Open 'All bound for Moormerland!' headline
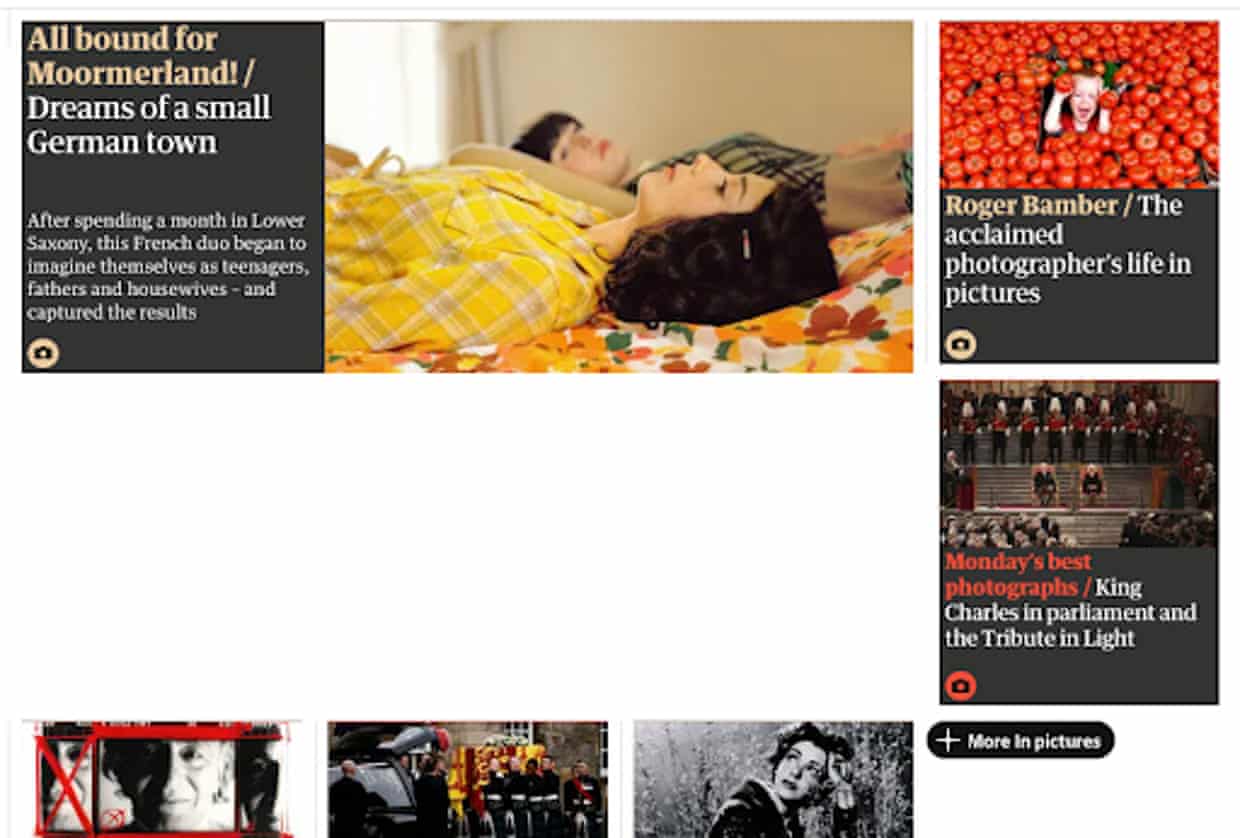 [138, 56]
